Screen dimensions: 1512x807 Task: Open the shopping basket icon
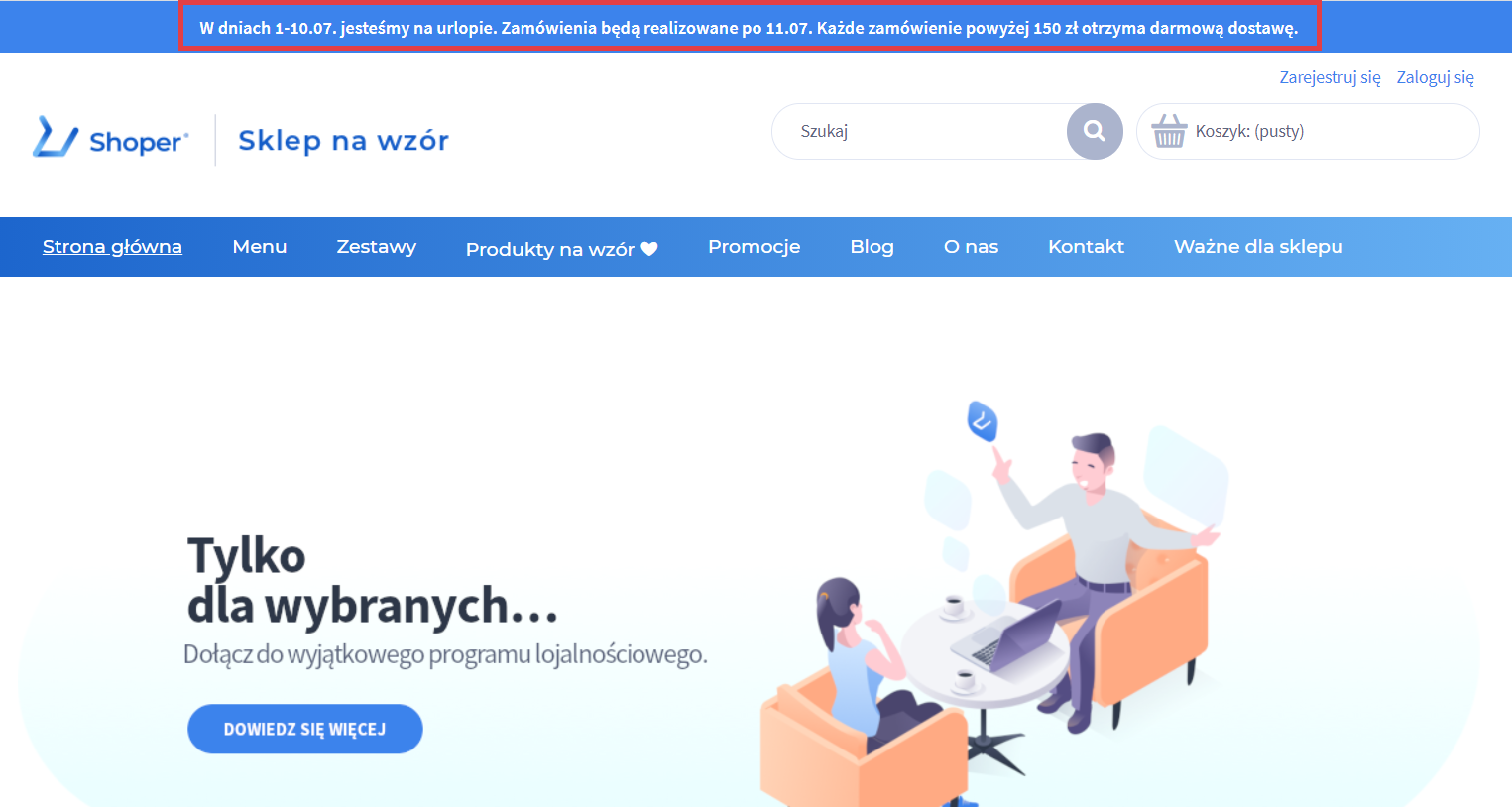(1169, 130)
